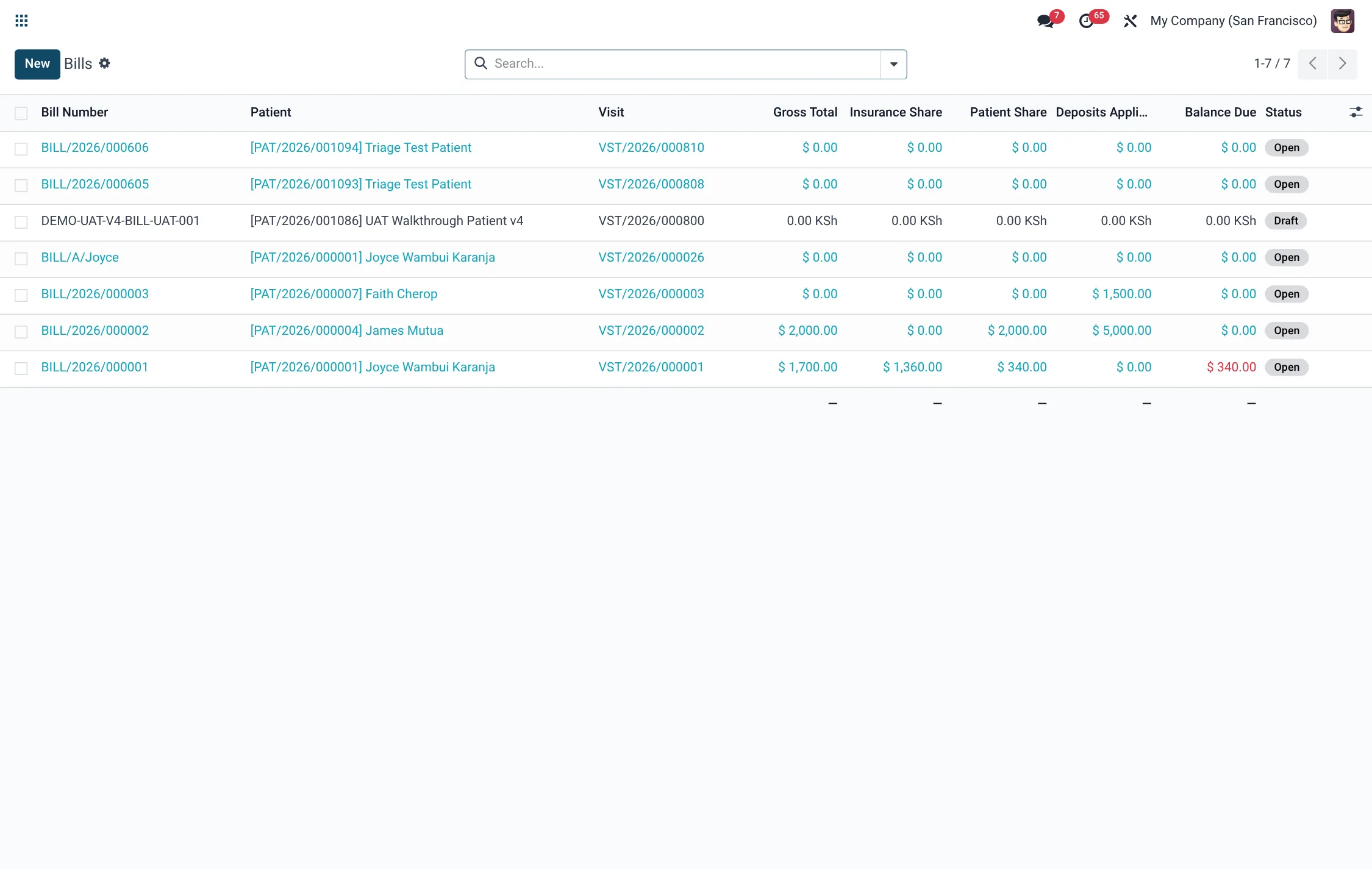Screen dimensions: 1372x869
Task: Click DEMO-UAT-V4-BILL-UAT-001 bill number
Action: [120, 221]
